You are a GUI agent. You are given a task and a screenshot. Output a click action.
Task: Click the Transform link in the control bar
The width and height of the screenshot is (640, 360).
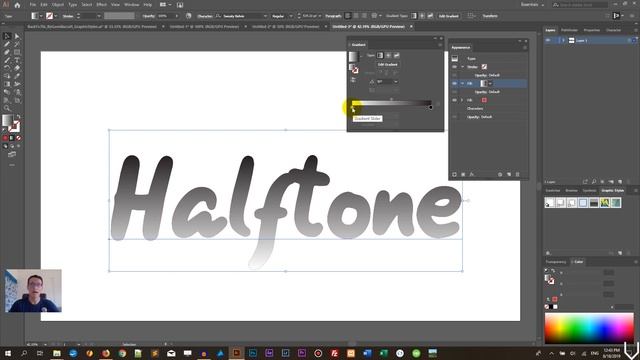point(490,16)
